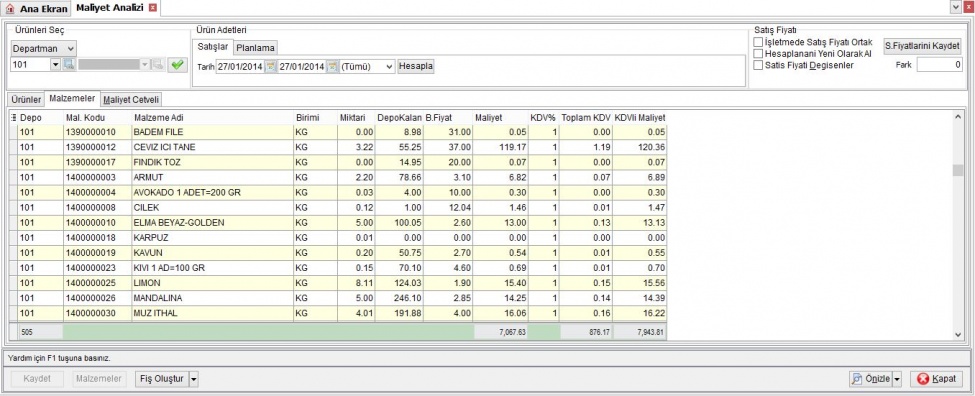Click the Hesapla button
The height and width of the screenshot is (396, 975).
tap(416, 67)
